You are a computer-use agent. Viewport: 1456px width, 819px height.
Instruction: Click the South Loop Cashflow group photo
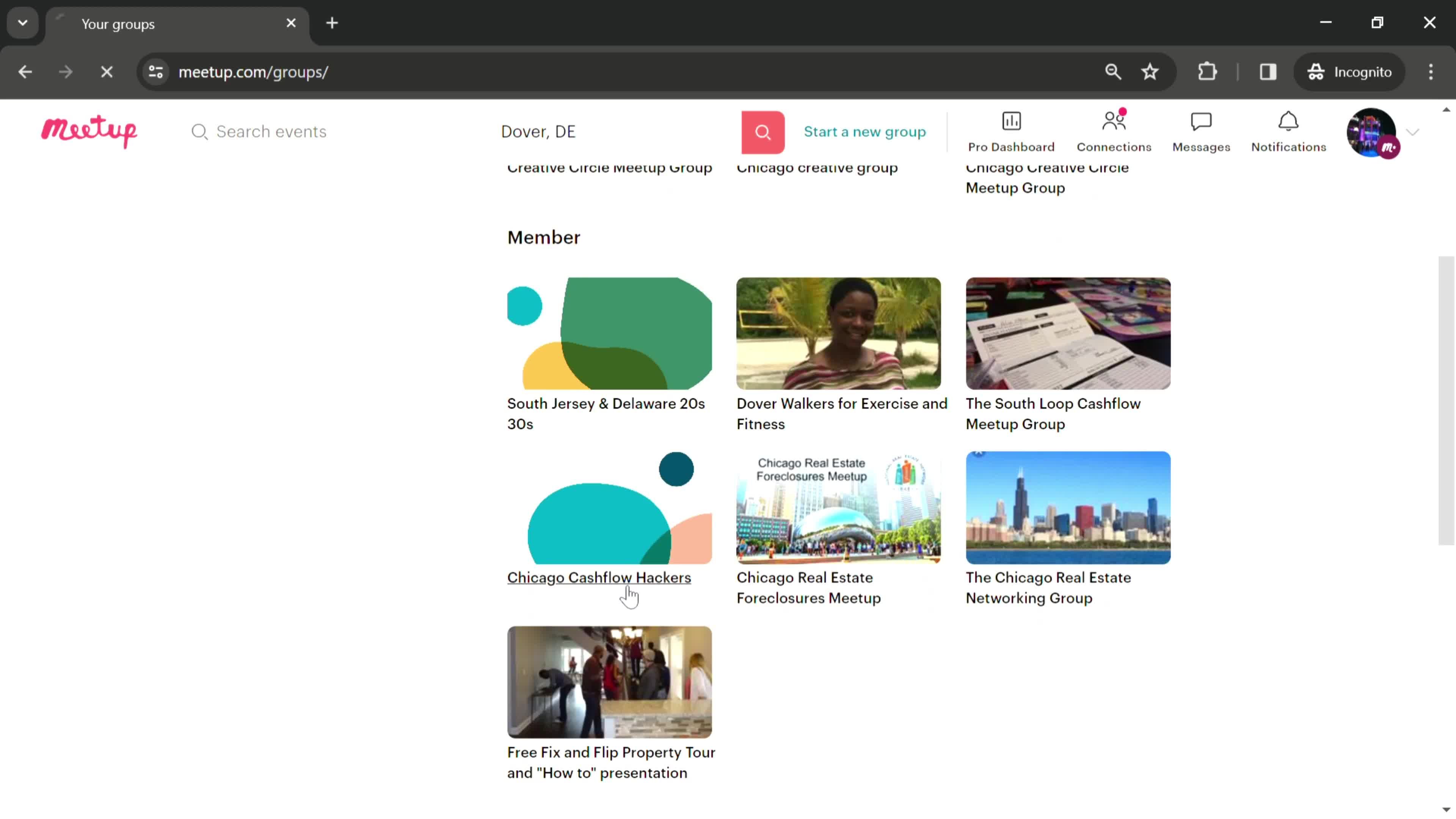(1068, 334)
